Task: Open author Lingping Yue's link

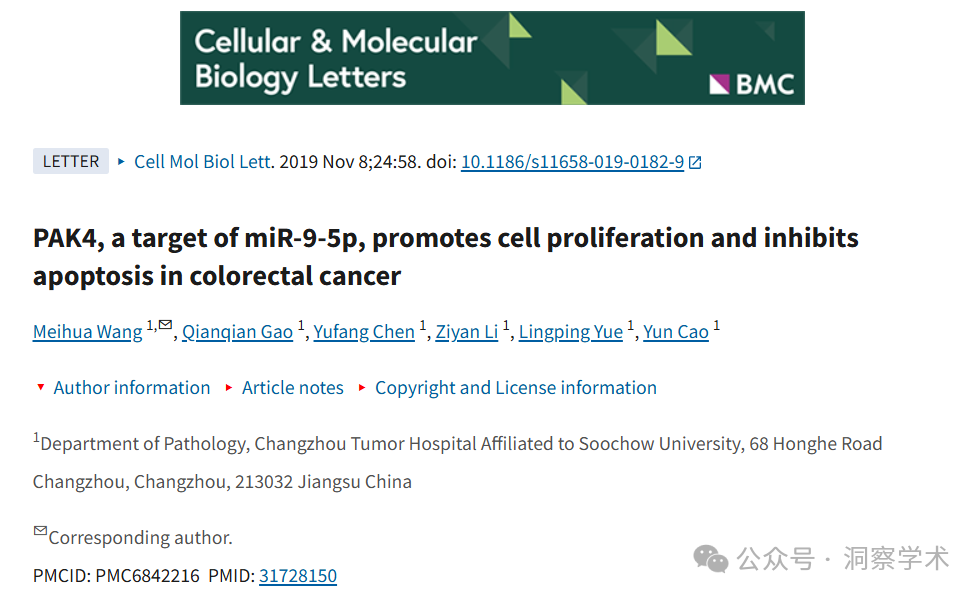Action: [571, 331]
